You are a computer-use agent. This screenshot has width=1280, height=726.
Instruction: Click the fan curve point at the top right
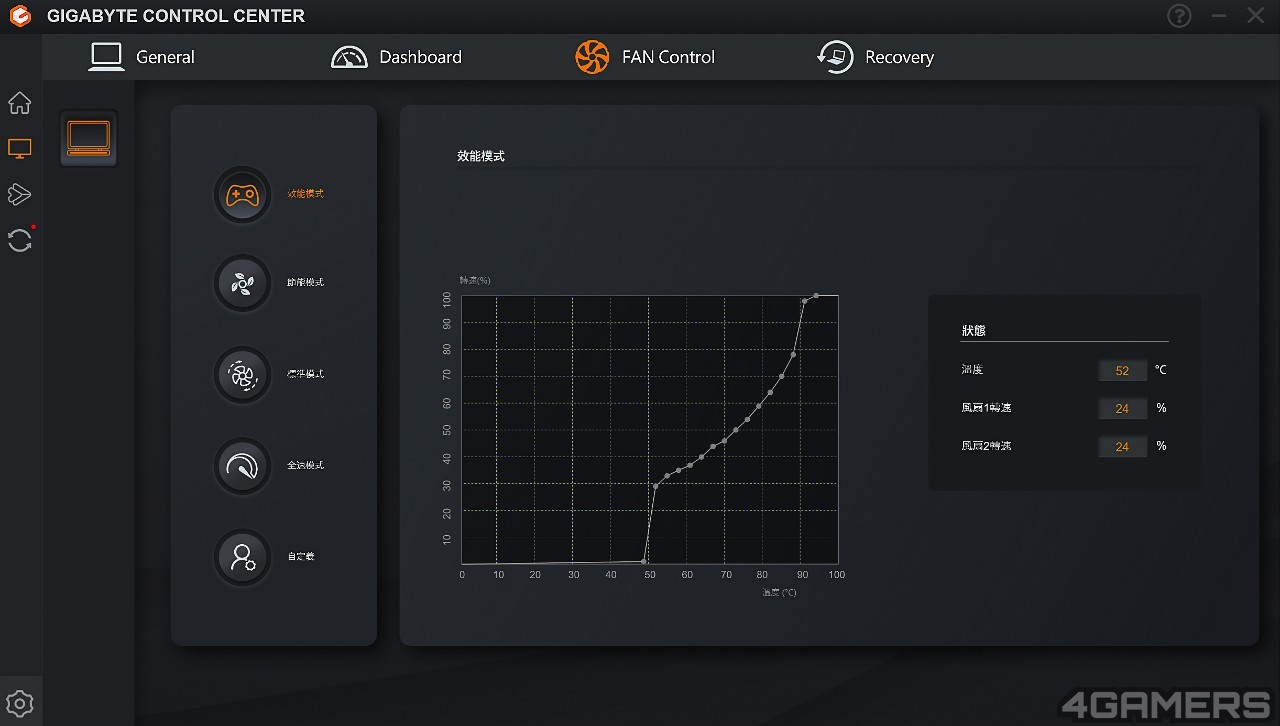coord(816,296)
